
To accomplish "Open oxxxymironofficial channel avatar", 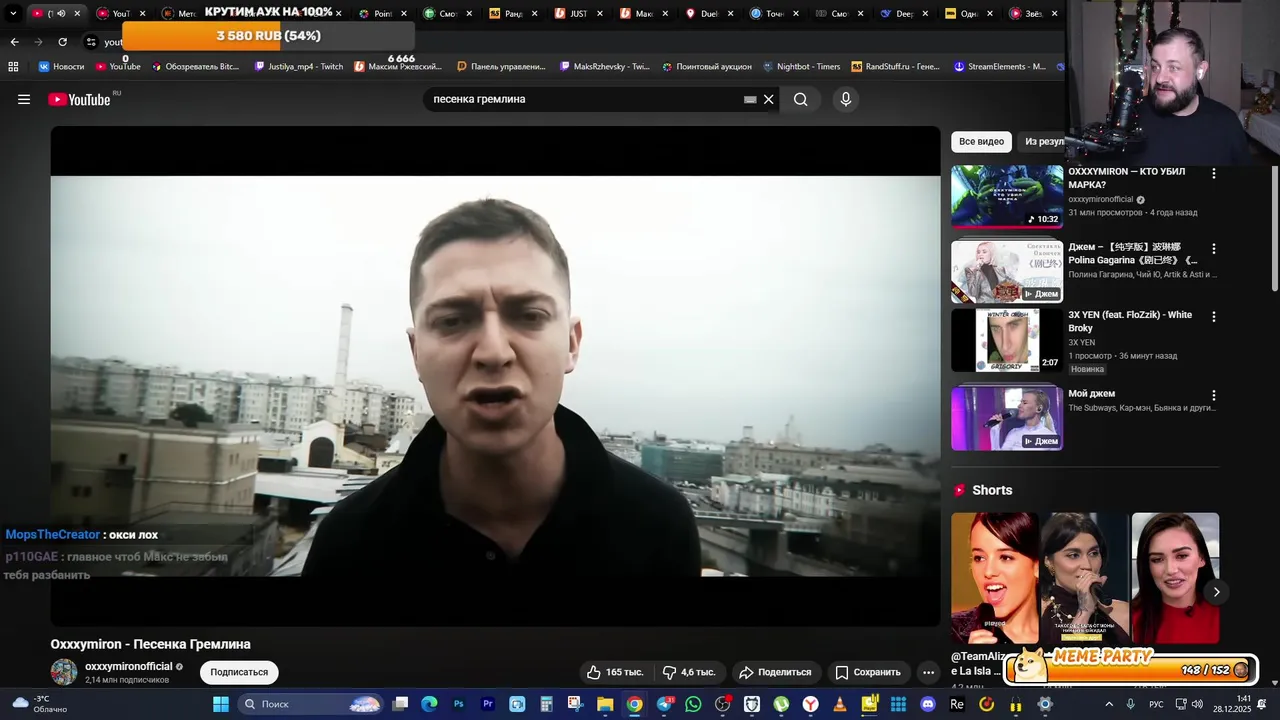I will 64,672.
